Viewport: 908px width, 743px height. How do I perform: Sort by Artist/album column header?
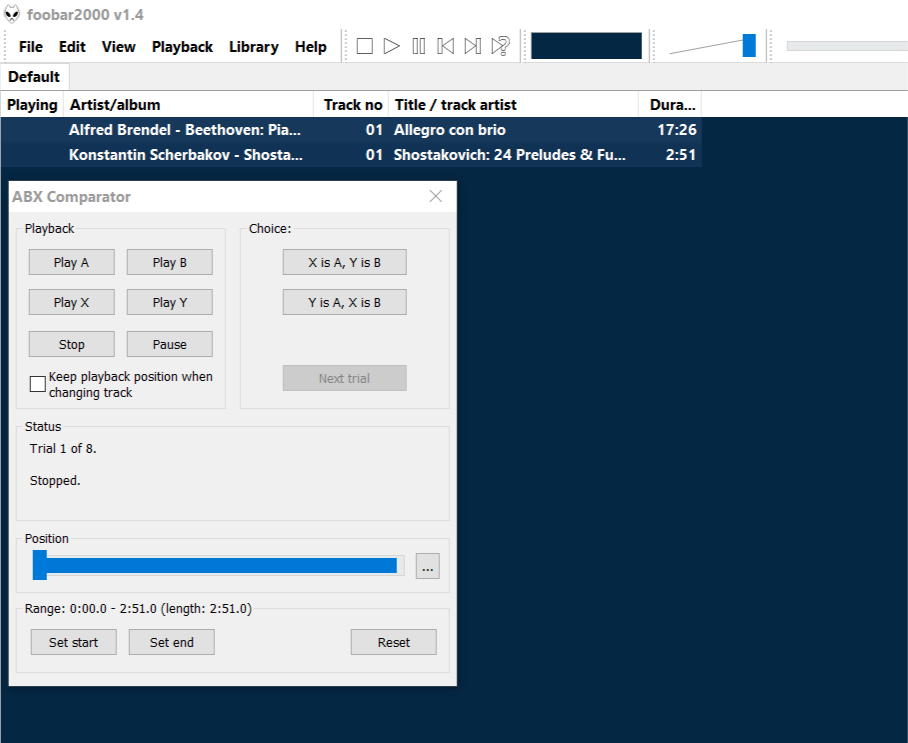188,105
